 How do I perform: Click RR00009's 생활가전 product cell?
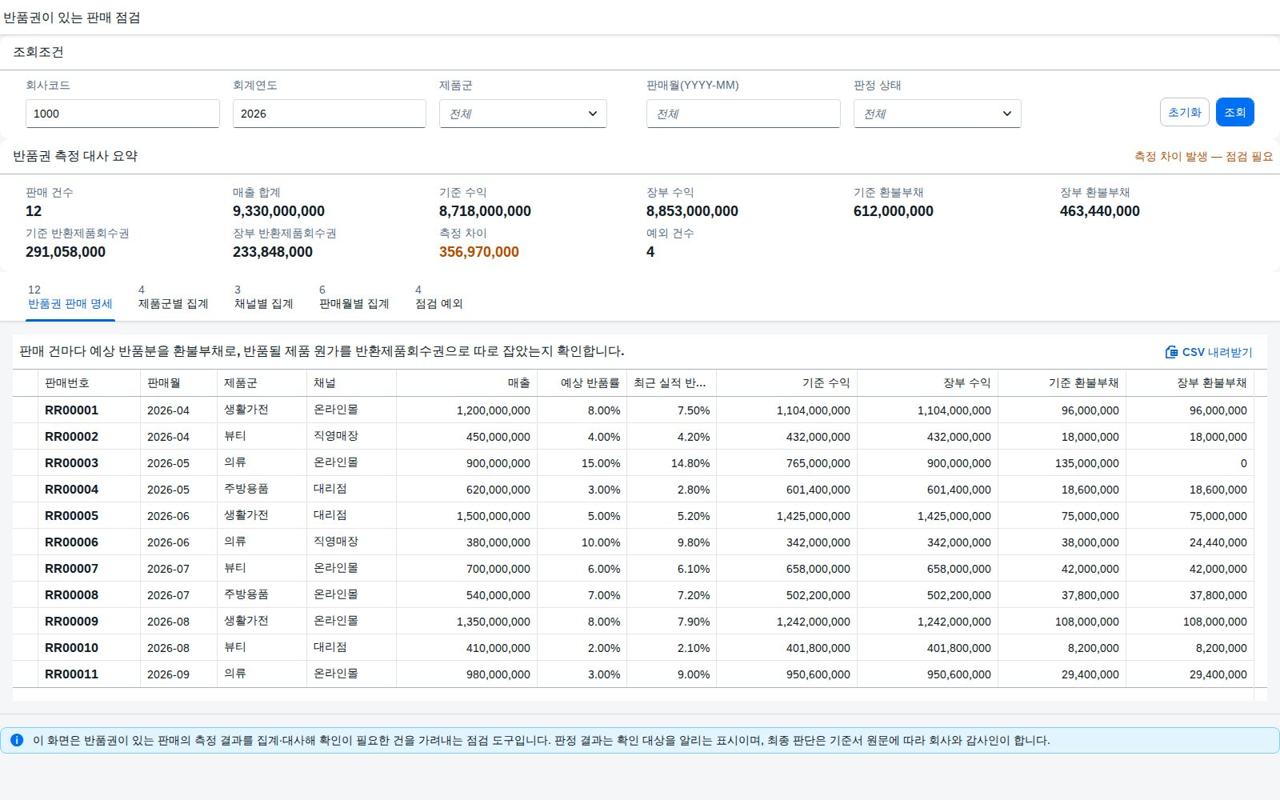coord(262,621)
